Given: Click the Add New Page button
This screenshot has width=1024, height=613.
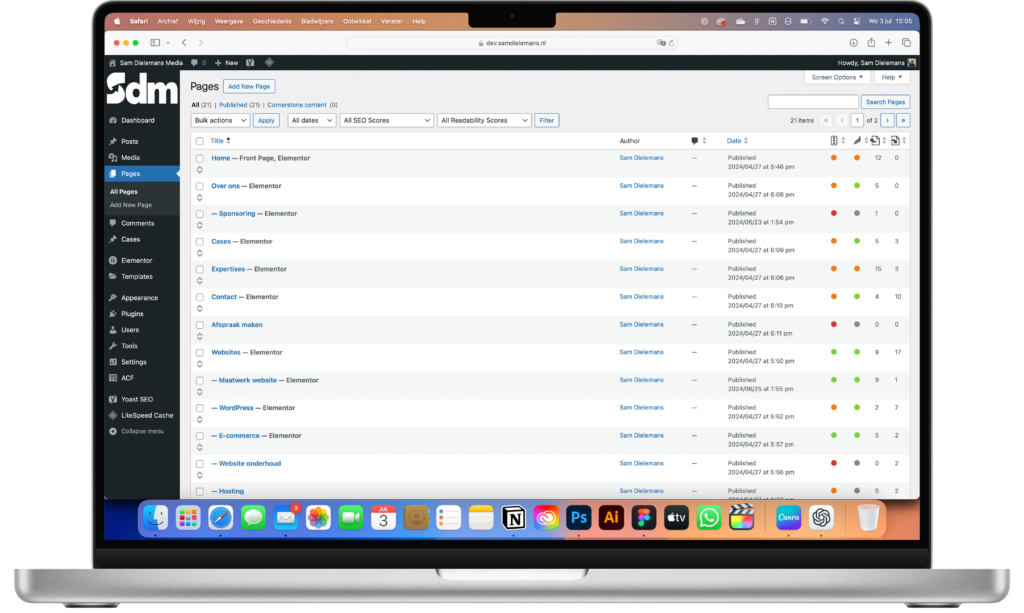Looking at the screenshot, I should 248,86.
